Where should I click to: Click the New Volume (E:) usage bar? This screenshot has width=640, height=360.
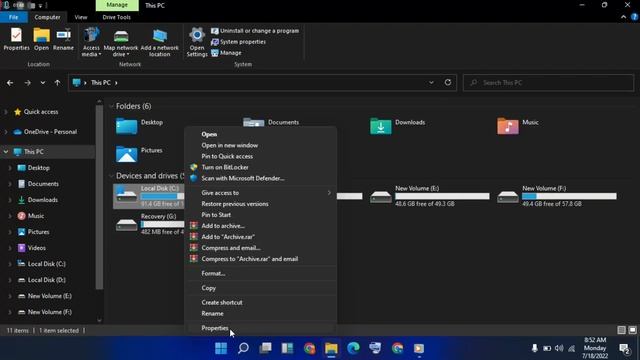442,196
